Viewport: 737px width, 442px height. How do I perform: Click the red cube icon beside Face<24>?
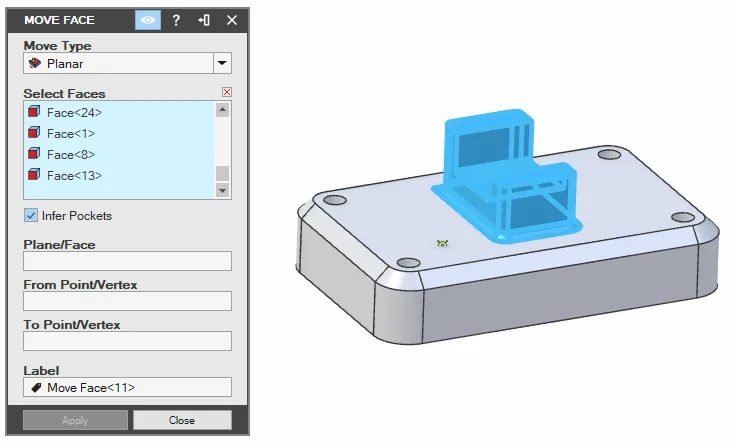coord(34,112)
